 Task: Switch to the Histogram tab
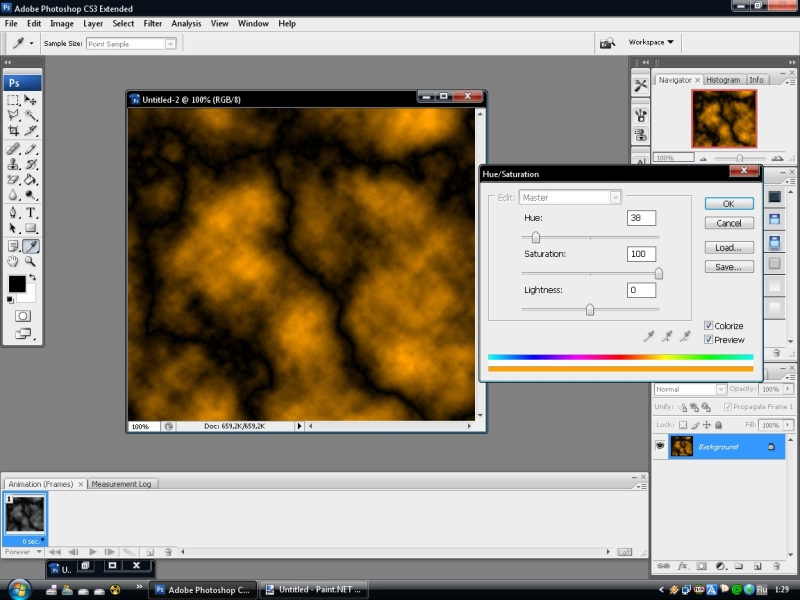tap(722, 80)
